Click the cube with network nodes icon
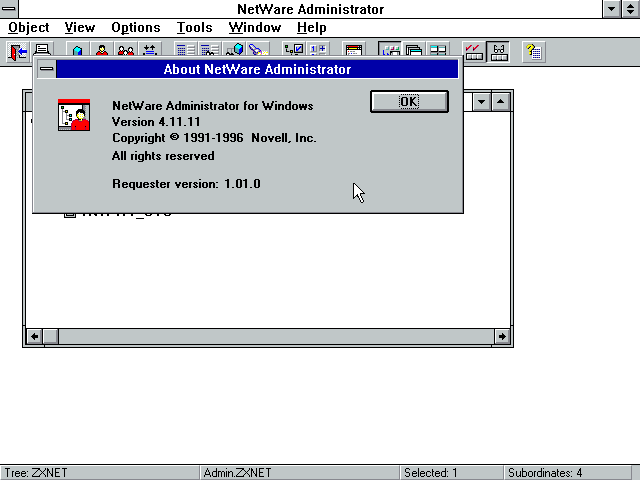 coord(234,50)
